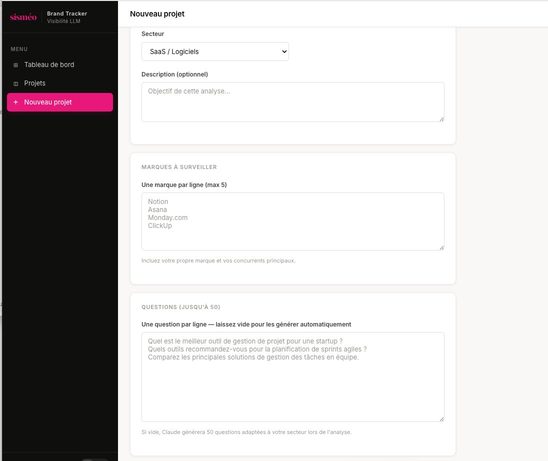Focus the brands list text area
The image size is (548, 461).
293,221
